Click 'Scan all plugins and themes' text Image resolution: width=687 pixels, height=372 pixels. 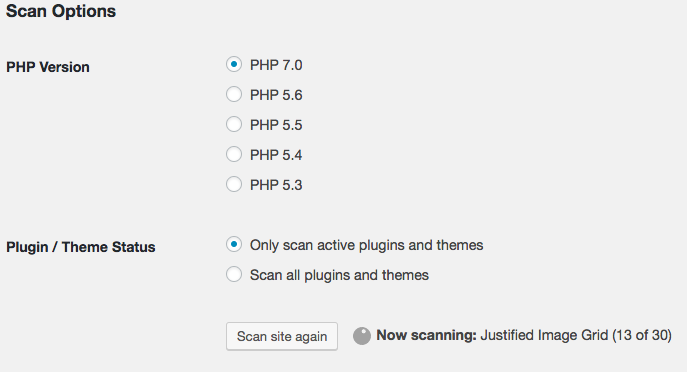(x=339, y=275)
